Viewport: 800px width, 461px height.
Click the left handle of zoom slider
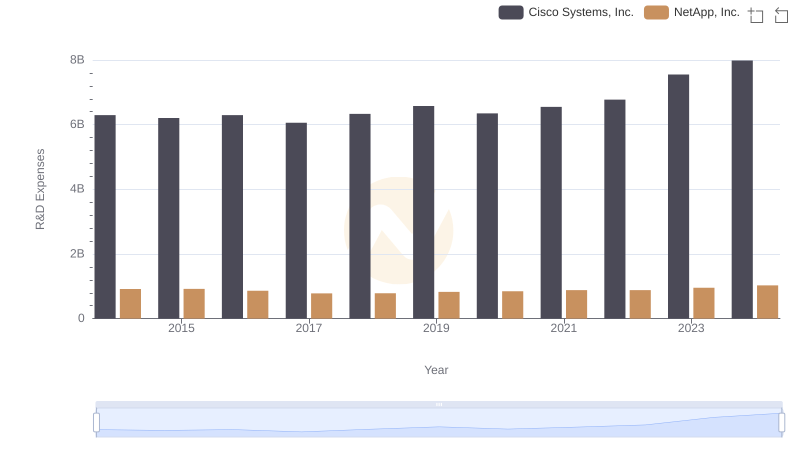[96, 422]
